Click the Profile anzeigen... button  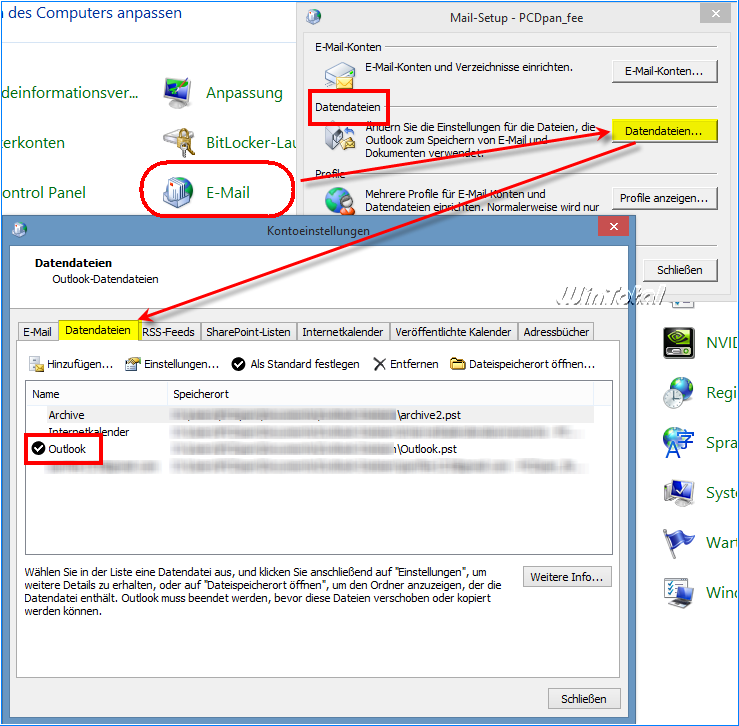point(665,198)
